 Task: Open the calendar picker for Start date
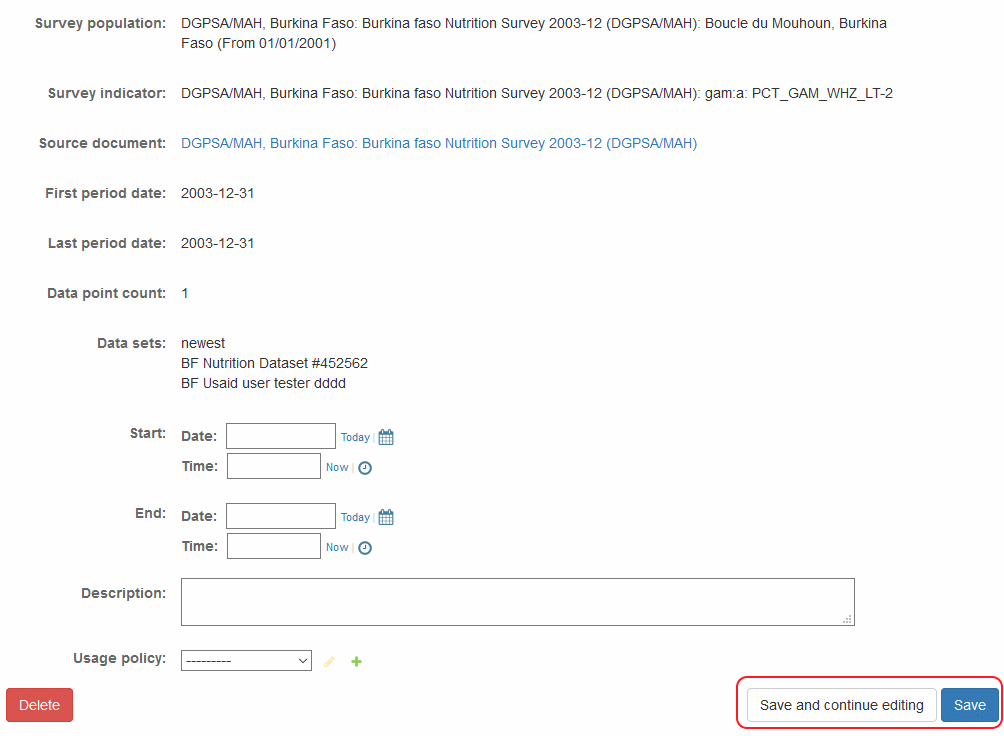click(x=386, y=437)
